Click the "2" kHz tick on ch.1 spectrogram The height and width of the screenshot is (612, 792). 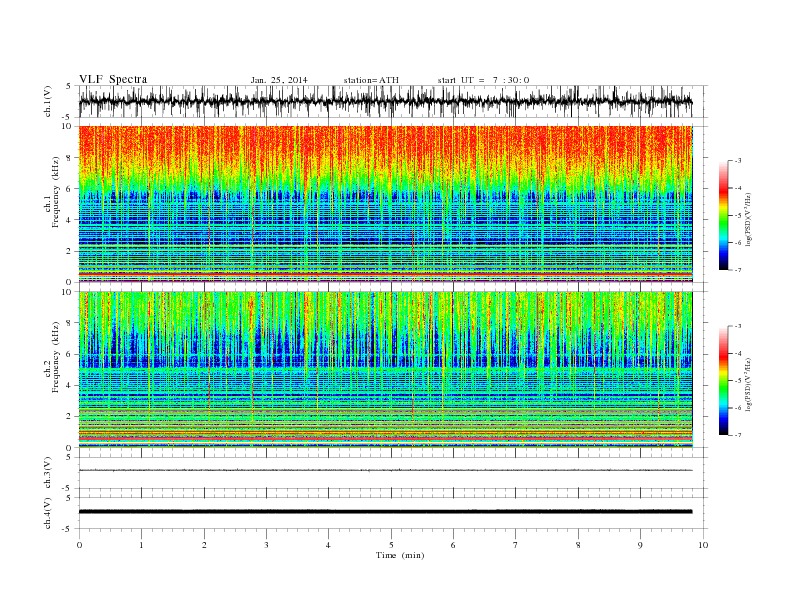click(69, 251)
